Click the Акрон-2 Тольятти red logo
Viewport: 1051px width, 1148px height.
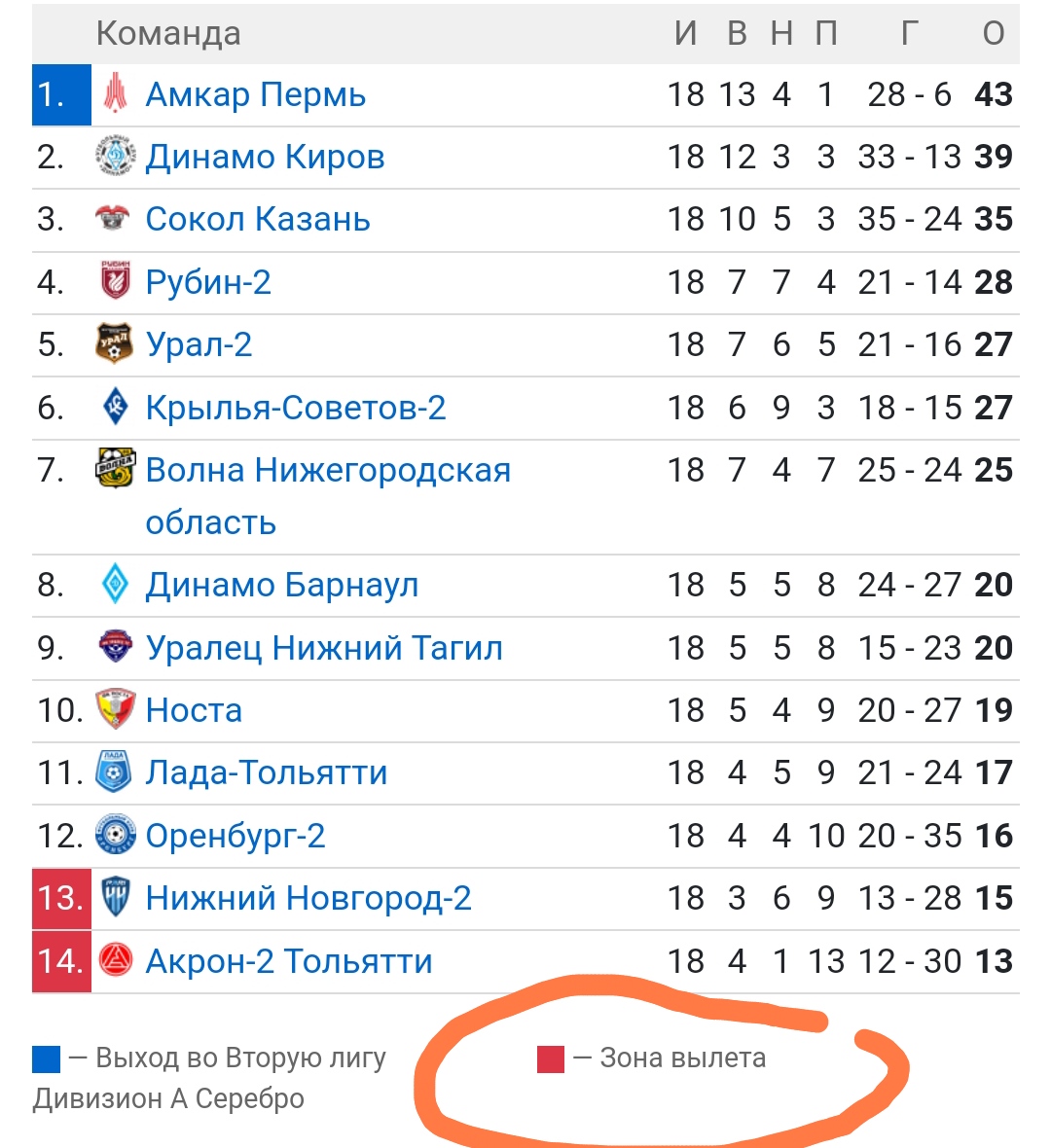click(115, 960)
